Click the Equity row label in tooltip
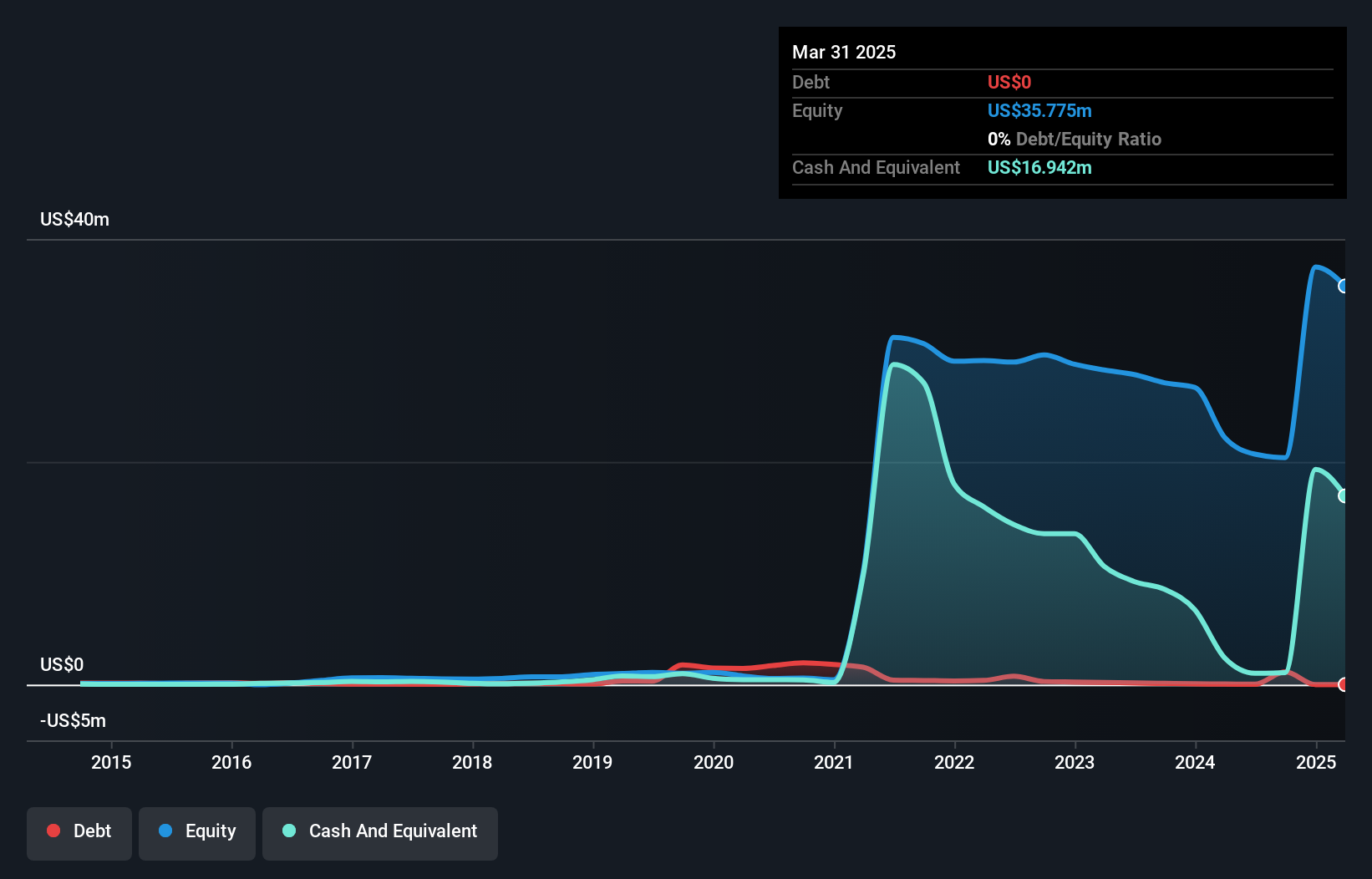The image size is (1372, 879). tap(817, 110)
